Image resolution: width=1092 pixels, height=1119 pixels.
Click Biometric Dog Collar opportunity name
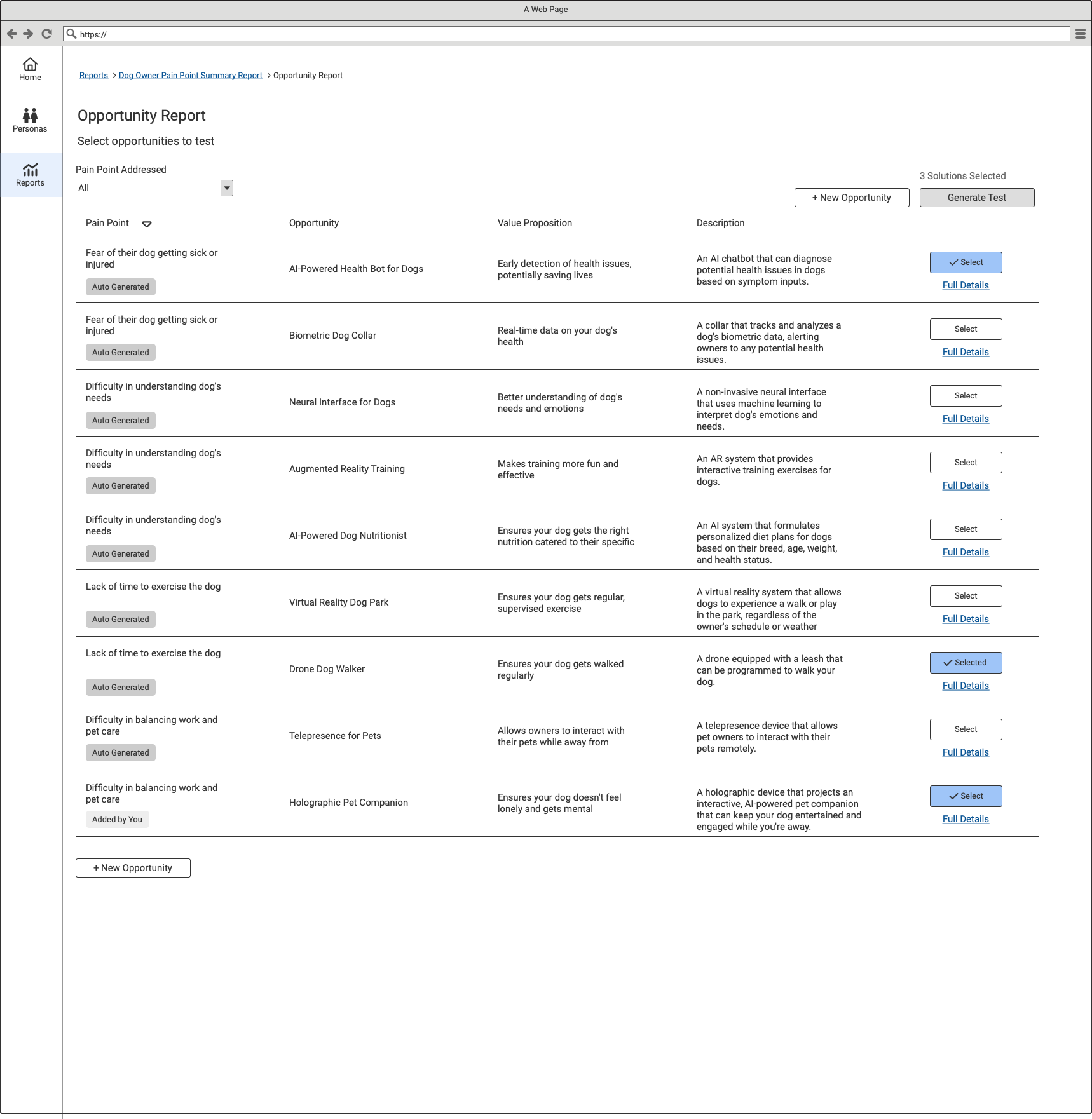(x=332, y=336)
